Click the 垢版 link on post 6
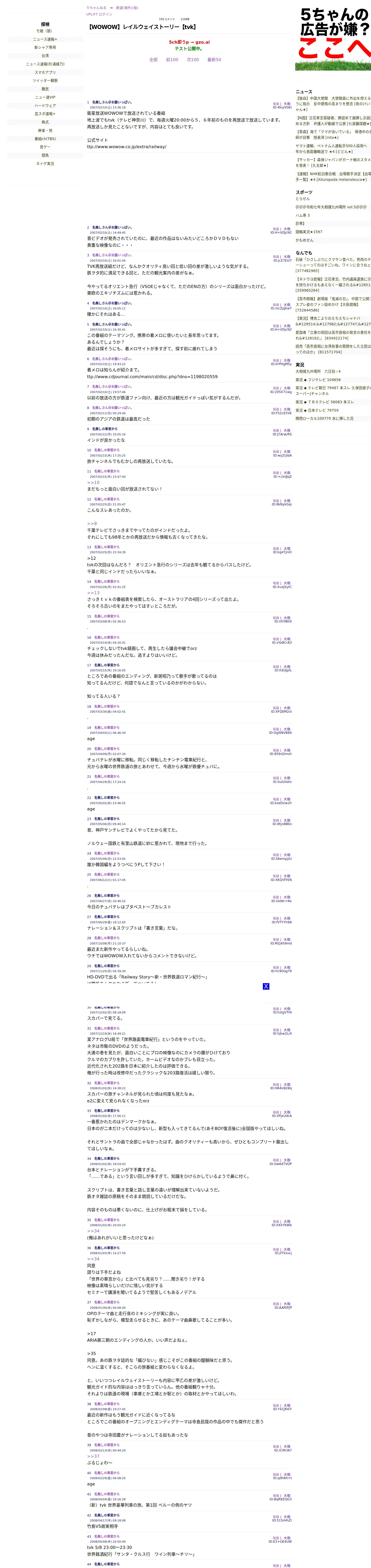This screenshot has height=1568, width=371. [x=276, y=360]
